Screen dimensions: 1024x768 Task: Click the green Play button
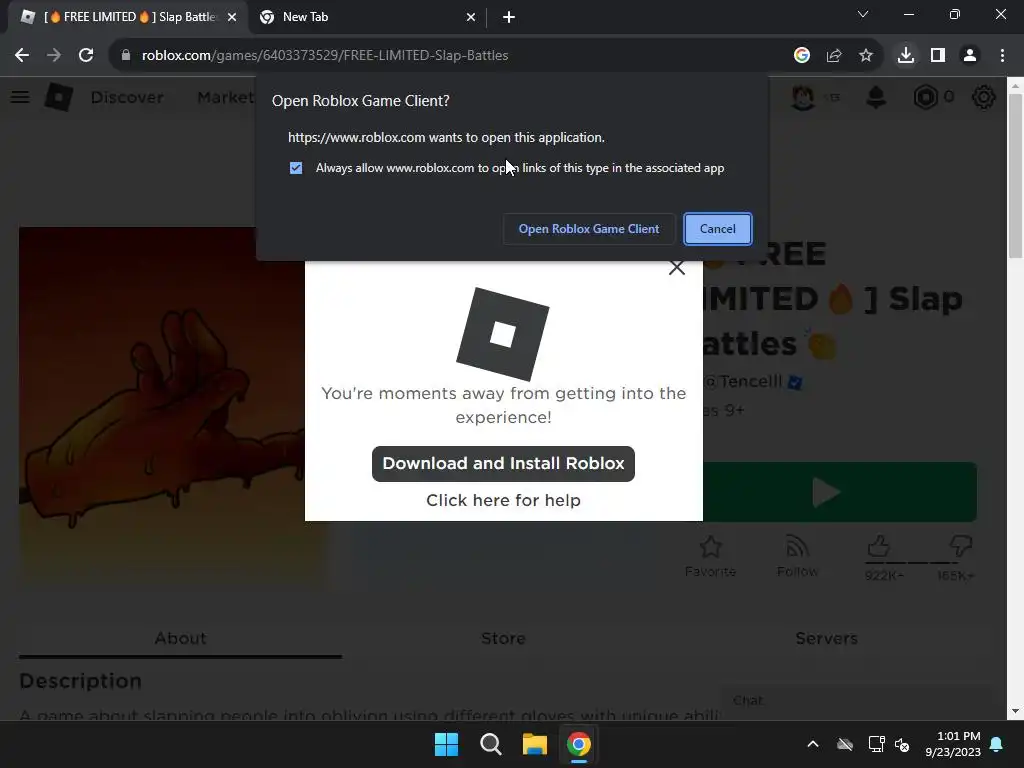coord(840,492)
